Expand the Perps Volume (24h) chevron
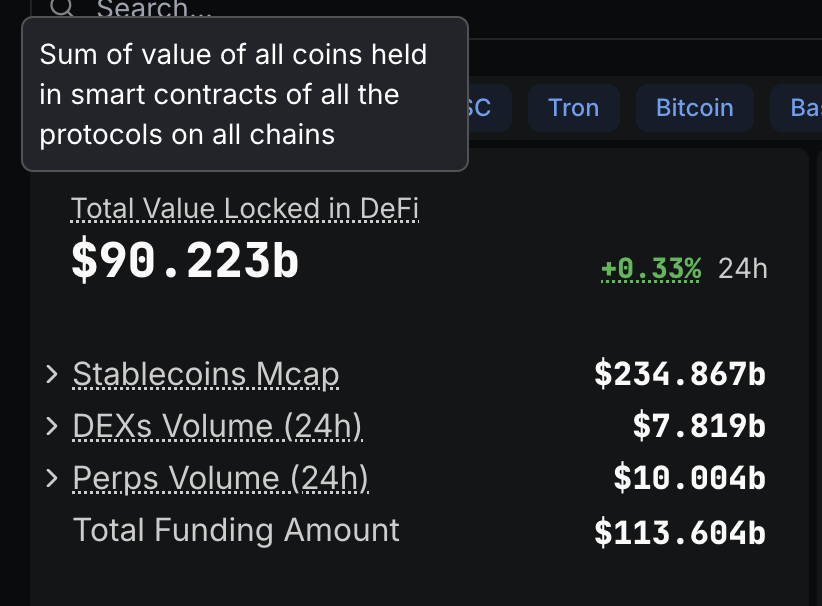 52,478
